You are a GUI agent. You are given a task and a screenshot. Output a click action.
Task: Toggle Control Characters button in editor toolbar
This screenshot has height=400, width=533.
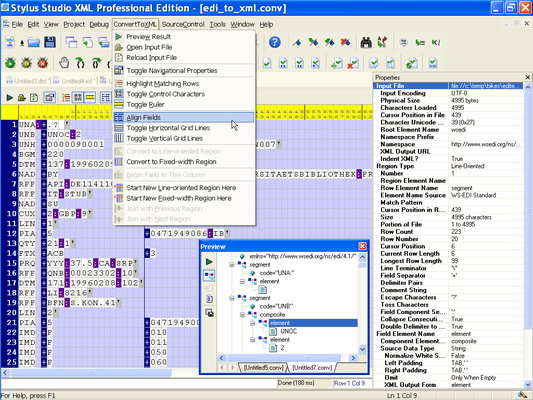click(78, 98)
